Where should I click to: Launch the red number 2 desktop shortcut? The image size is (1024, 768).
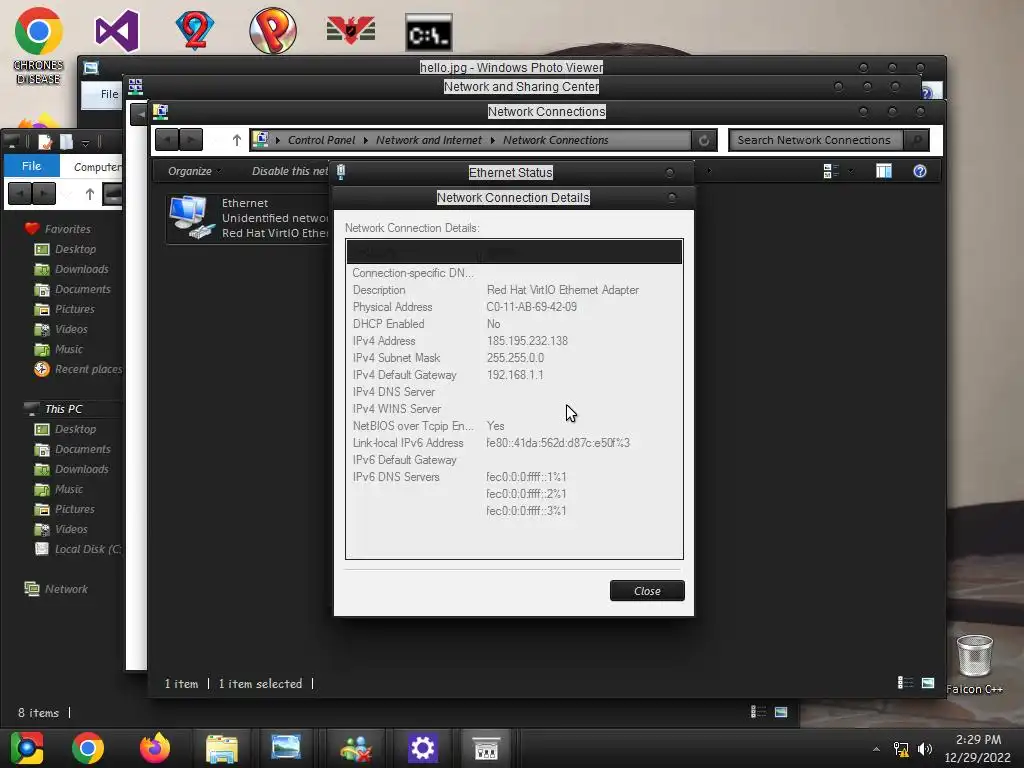coord(195,30)
